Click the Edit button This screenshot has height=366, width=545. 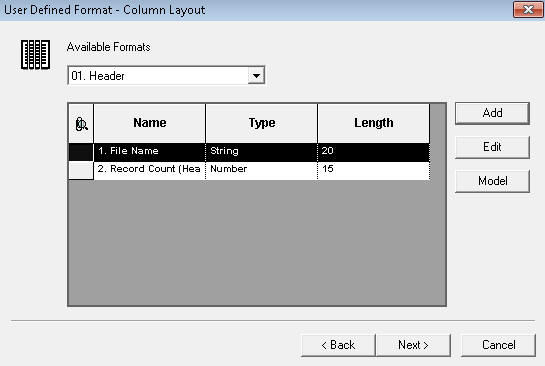(x=492, y=147)
